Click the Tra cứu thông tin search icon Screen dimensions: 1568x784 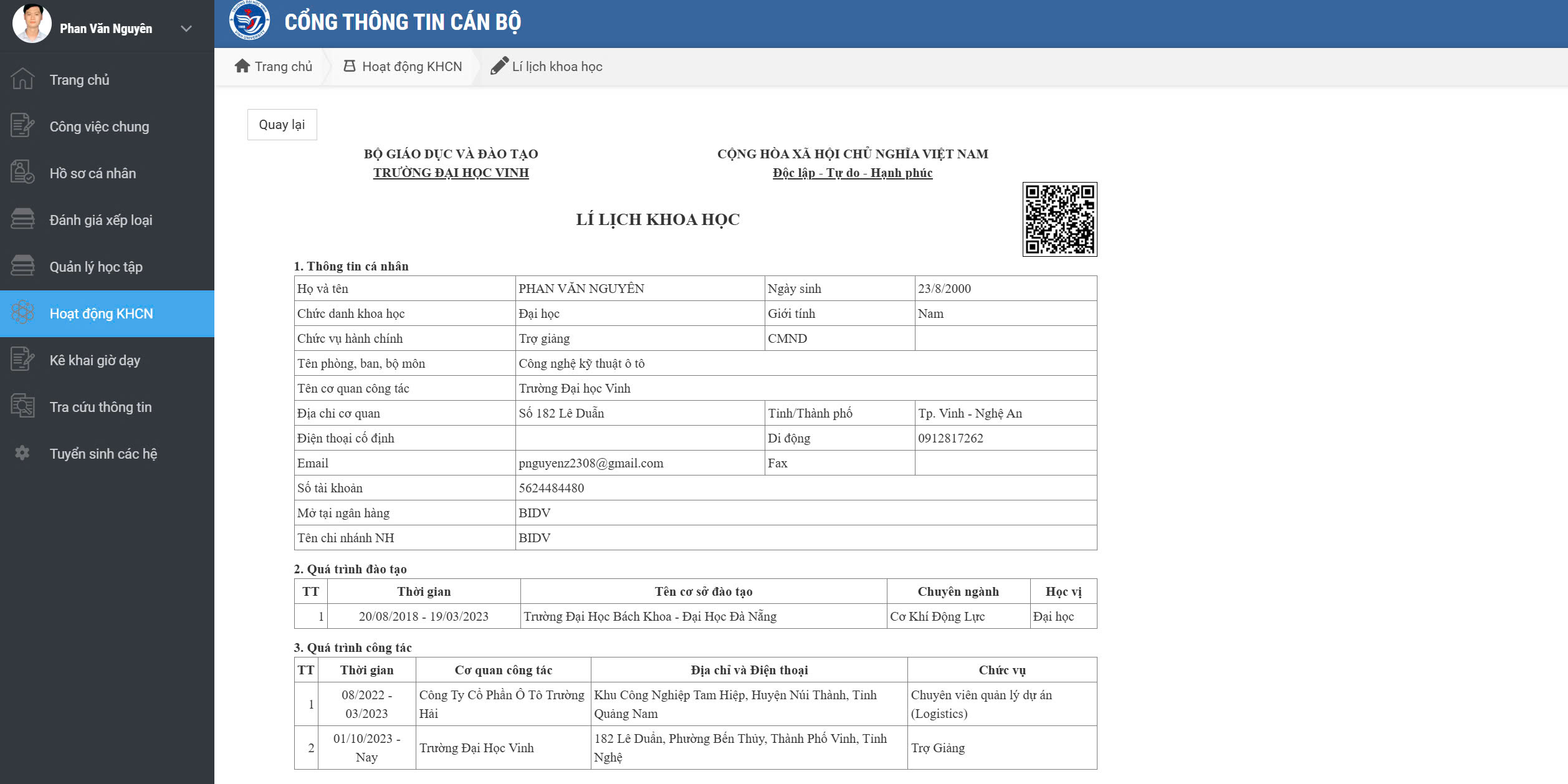point(22,406)
